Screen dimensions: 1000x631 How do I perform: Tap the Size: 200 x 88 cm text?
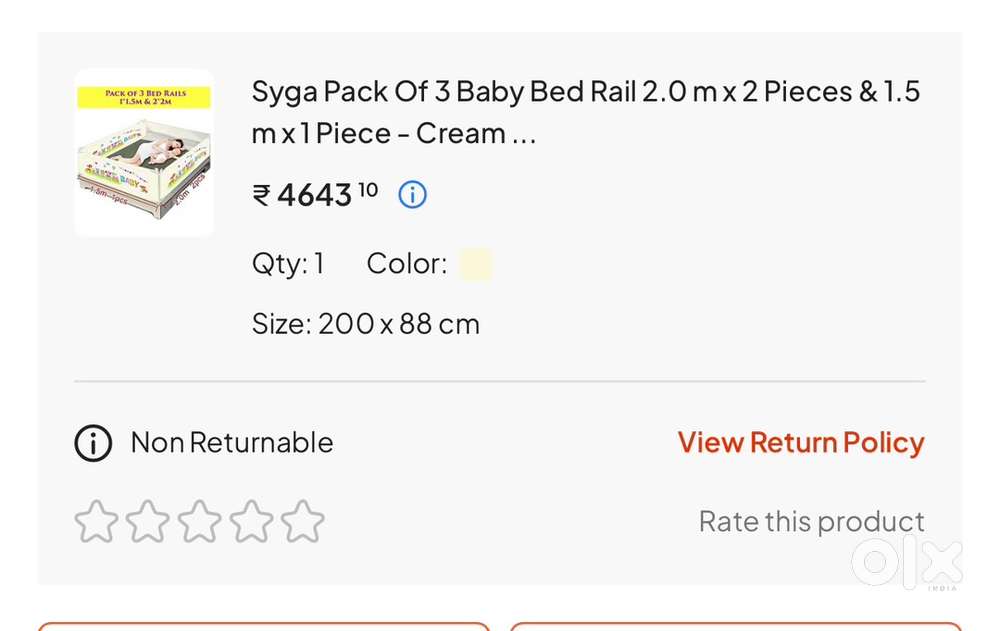365,324
